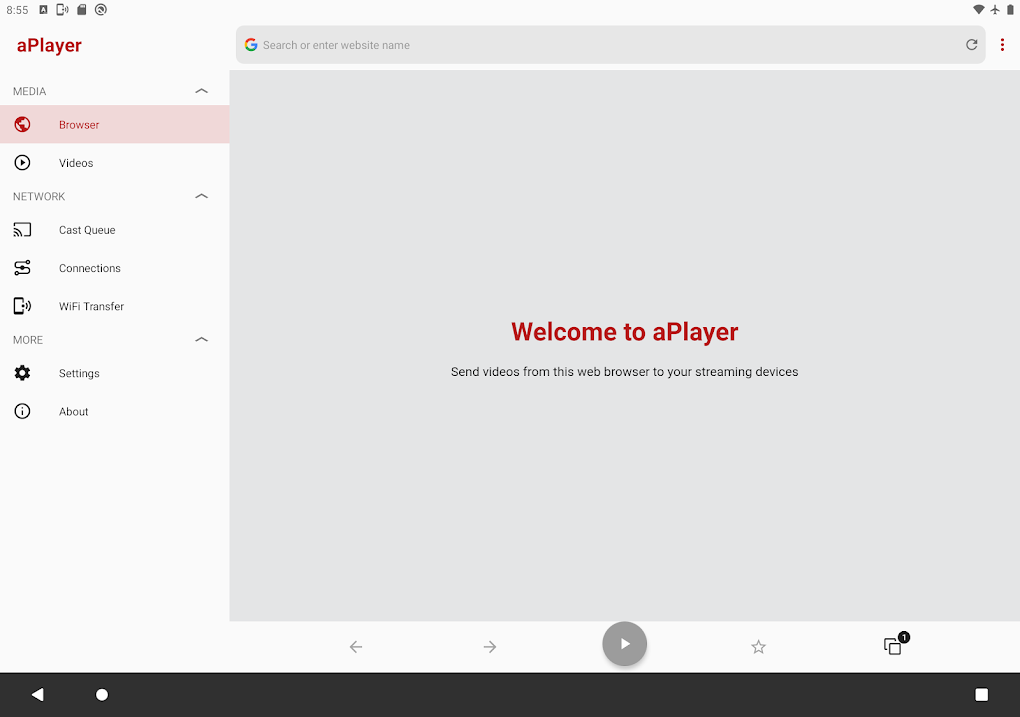Open the three-dot overflow menu
The height and width of the screenshot is (717, 1020).
(1002, 45)
